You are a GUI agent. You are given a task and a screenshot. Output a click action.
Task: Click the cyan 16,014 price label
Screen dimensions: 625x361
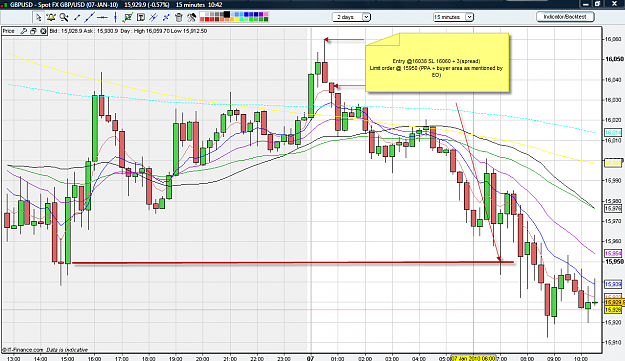point(613,132)
